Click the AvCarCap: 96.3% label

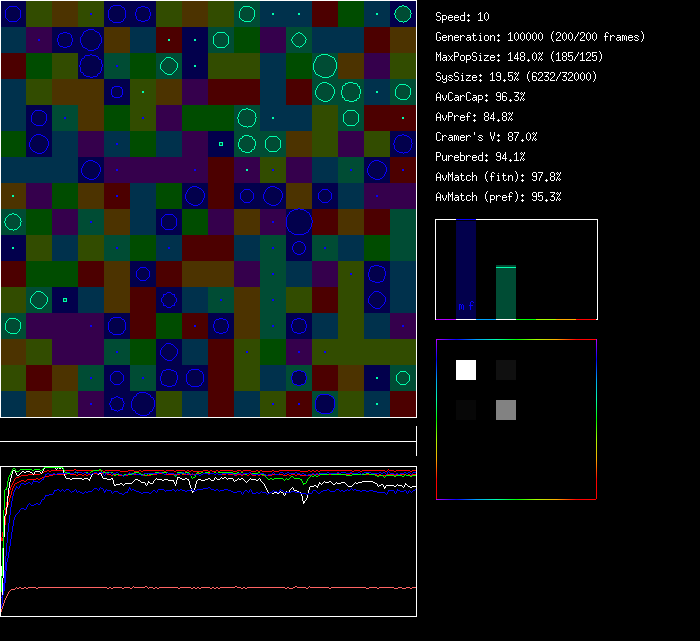pos(480,97)
